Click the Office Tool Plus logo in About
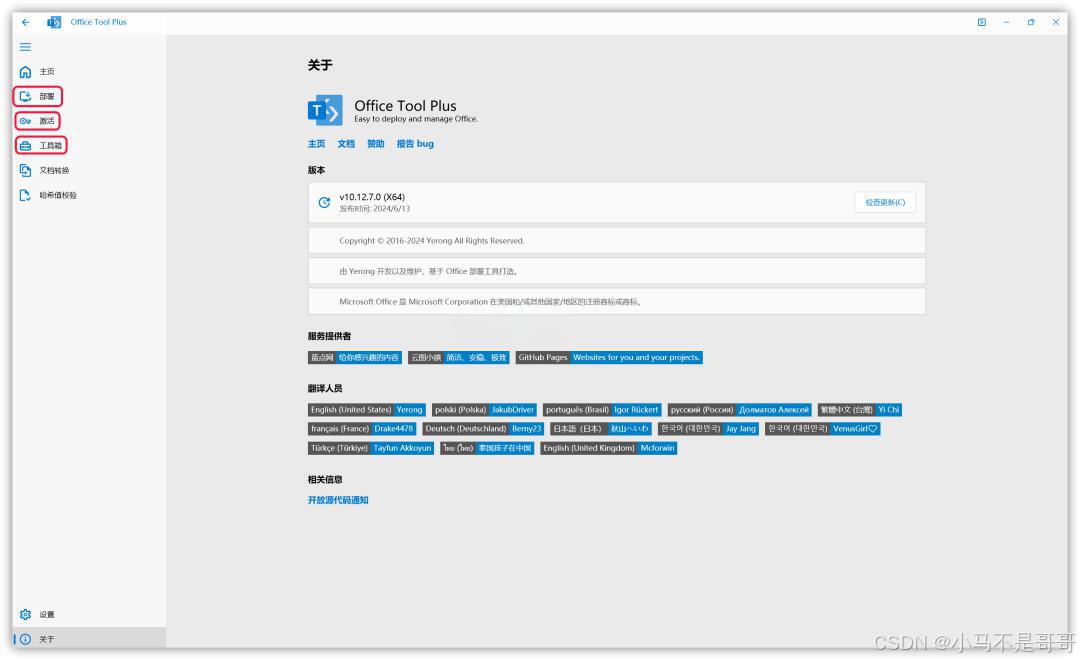1080x660 pixels. [325, 110]
